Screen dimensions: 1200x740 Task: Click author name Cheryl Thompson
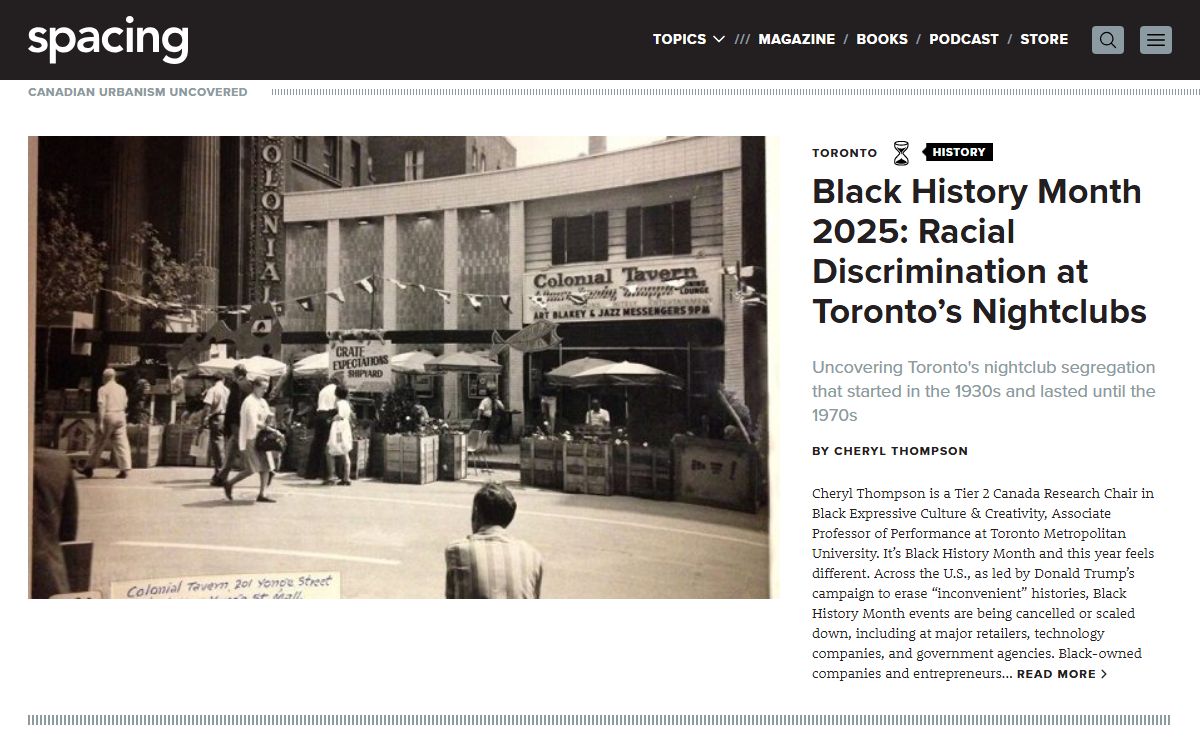(x=901, y=451)
